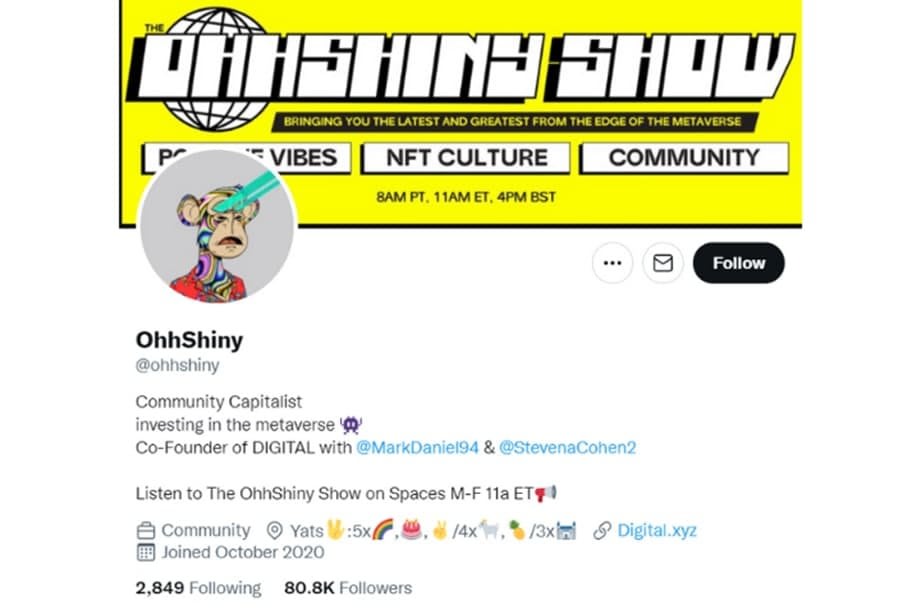The image size is (921, 614).
Task: Click the NFT CULTURE banner label
Action: point(466,157)
